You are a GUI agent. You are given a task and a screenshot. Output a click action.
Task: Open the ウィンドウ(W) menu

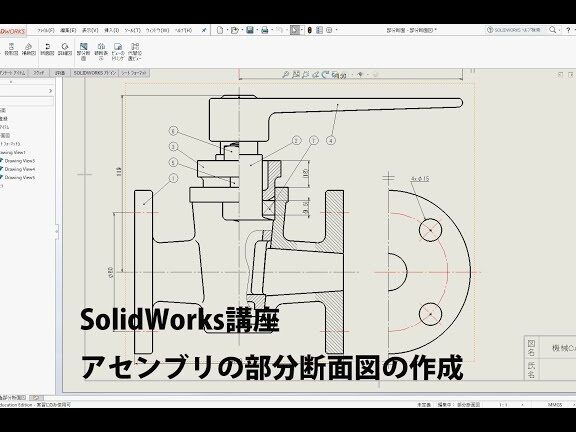[x=157, y=30]
